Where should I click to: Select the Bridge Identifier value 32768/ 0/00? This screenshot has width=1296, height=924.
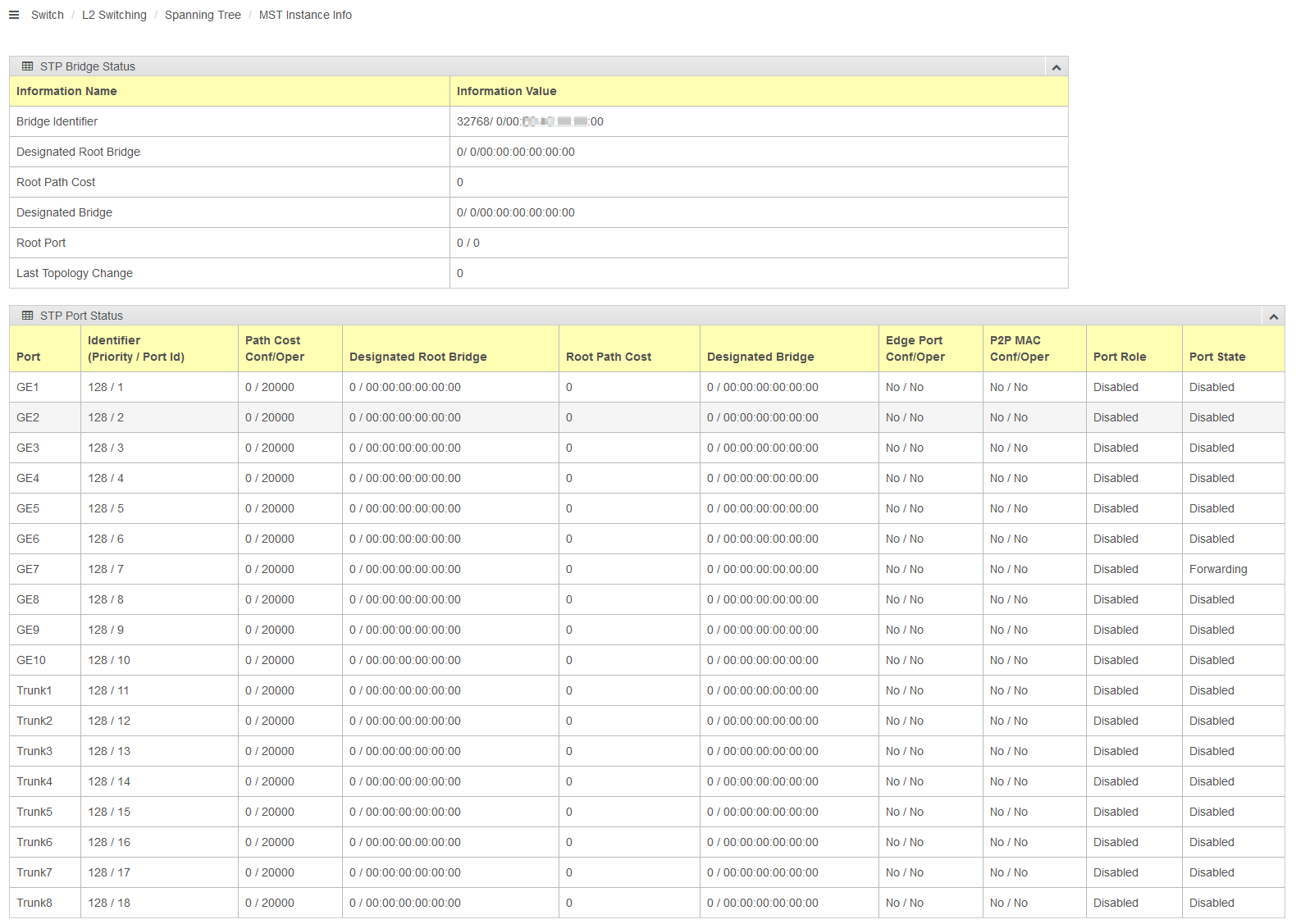530,121
